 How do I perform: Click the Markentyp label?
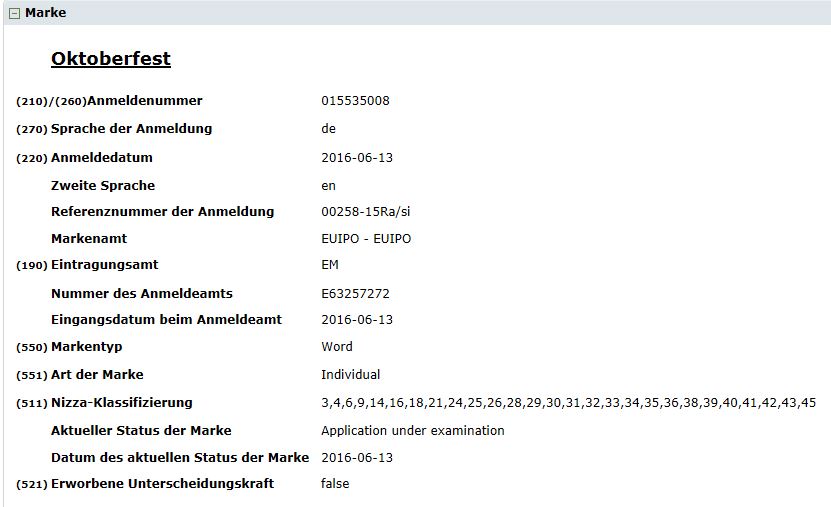pyautogui.click(x=86, y=347)
